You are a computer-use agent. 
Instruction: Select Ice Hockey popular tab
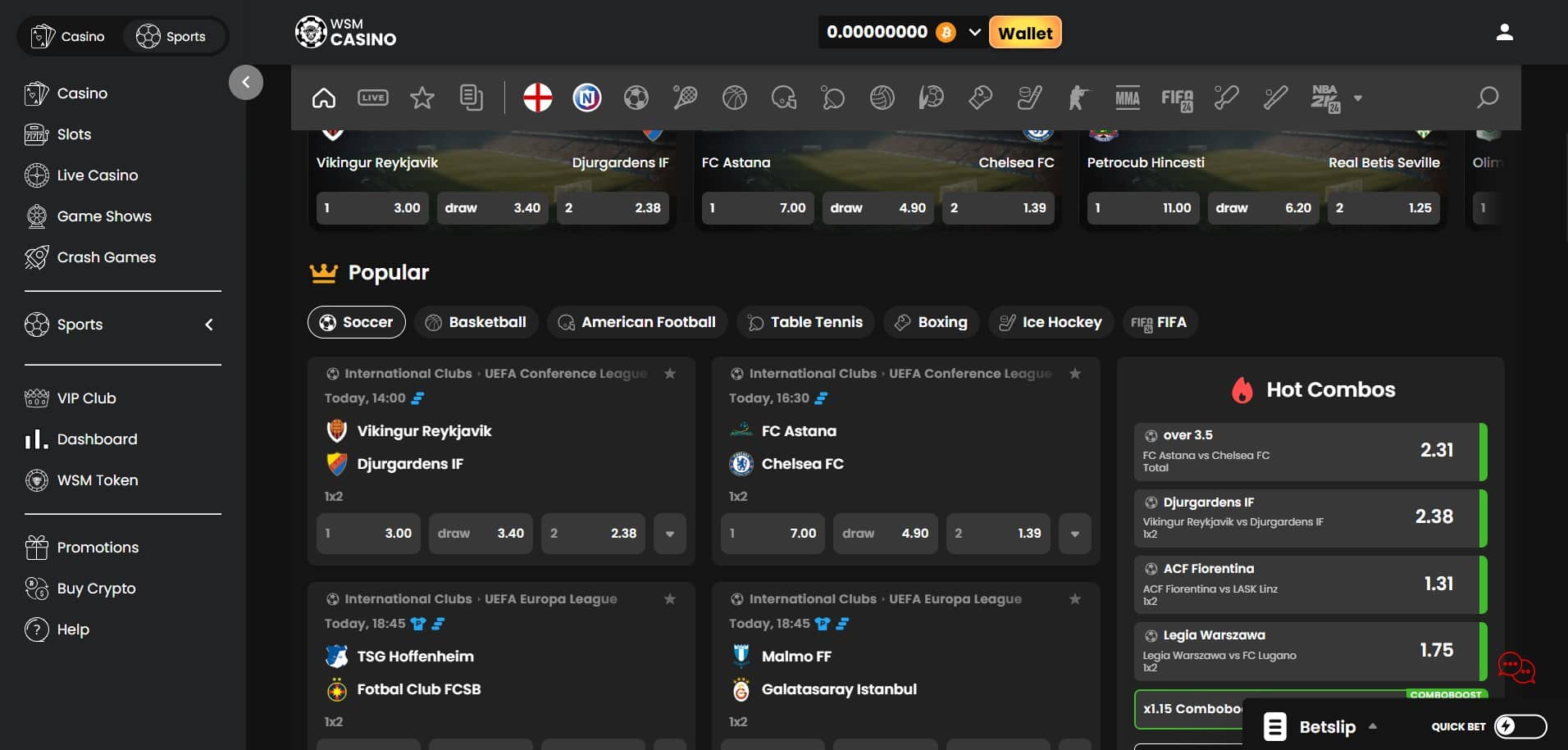(1051, 322)
